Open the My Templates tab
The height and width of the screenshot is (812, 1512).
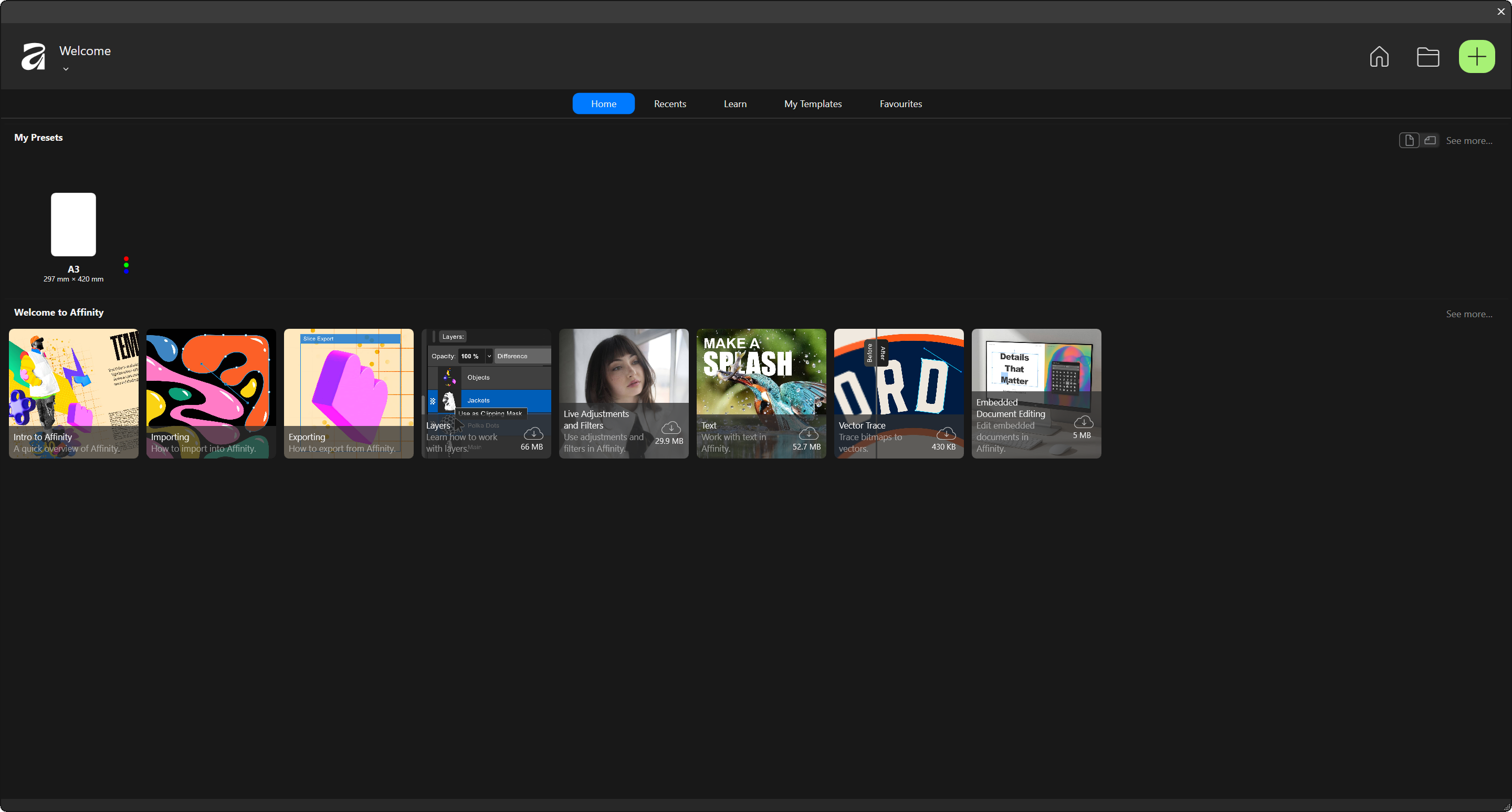tap(812, 104)
